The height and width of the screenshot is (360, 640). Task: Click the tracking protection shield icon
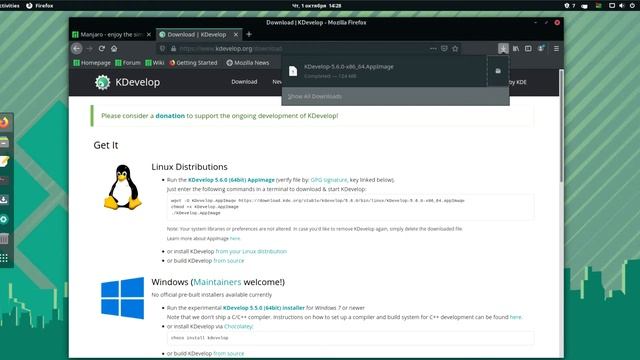pos(162,49)
